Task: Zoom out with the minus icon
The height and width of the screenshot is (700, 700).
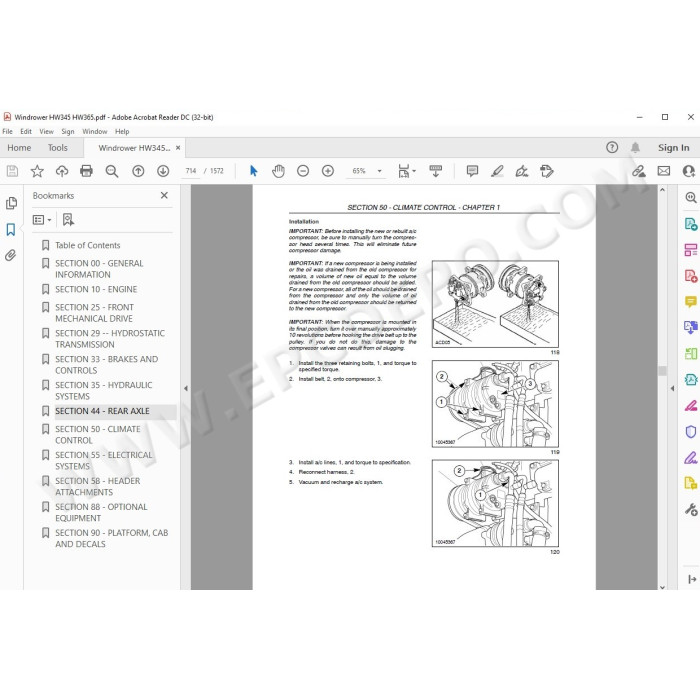Action: tap(303, 171)
